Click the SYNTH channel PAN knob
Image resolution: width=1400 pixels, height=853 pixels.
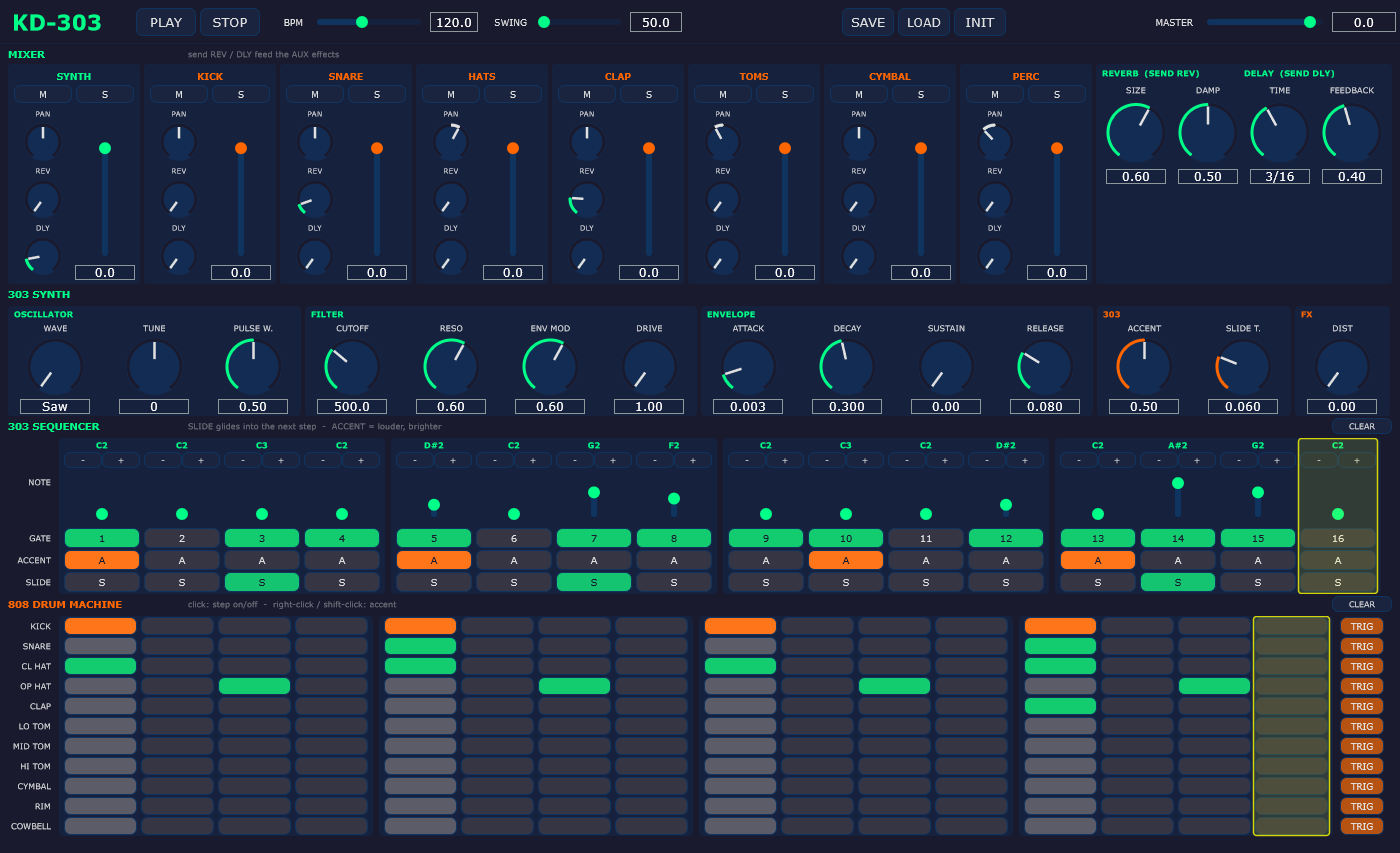tap(43, 141)
